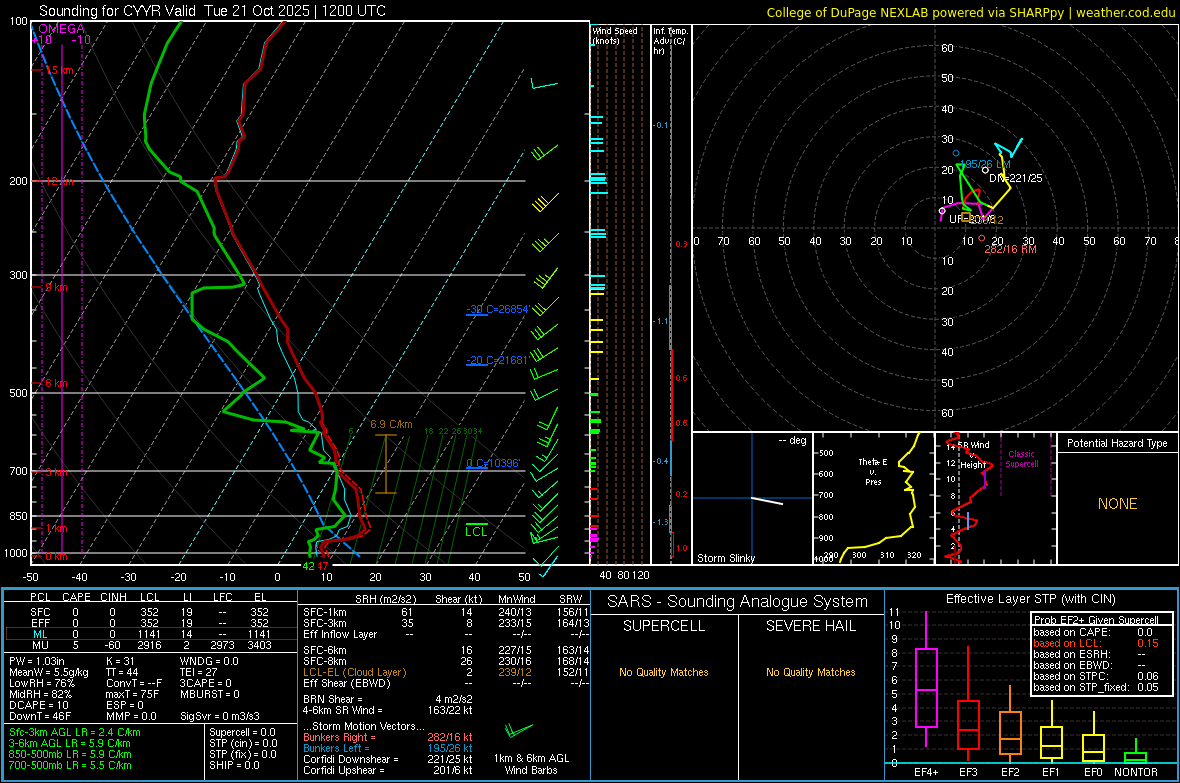Click the red "based on LCL: 0.15" line

coord(1096,643)
